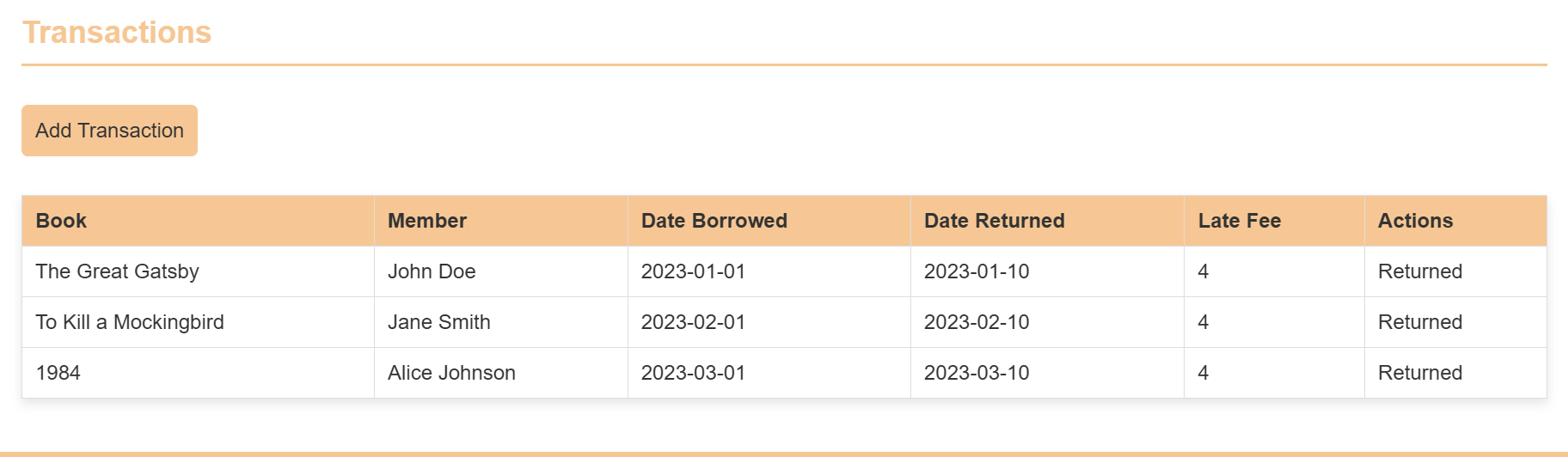Click borrowed date 2023-01-01
Screen dimensions: 1568x457
pos(693,271)
